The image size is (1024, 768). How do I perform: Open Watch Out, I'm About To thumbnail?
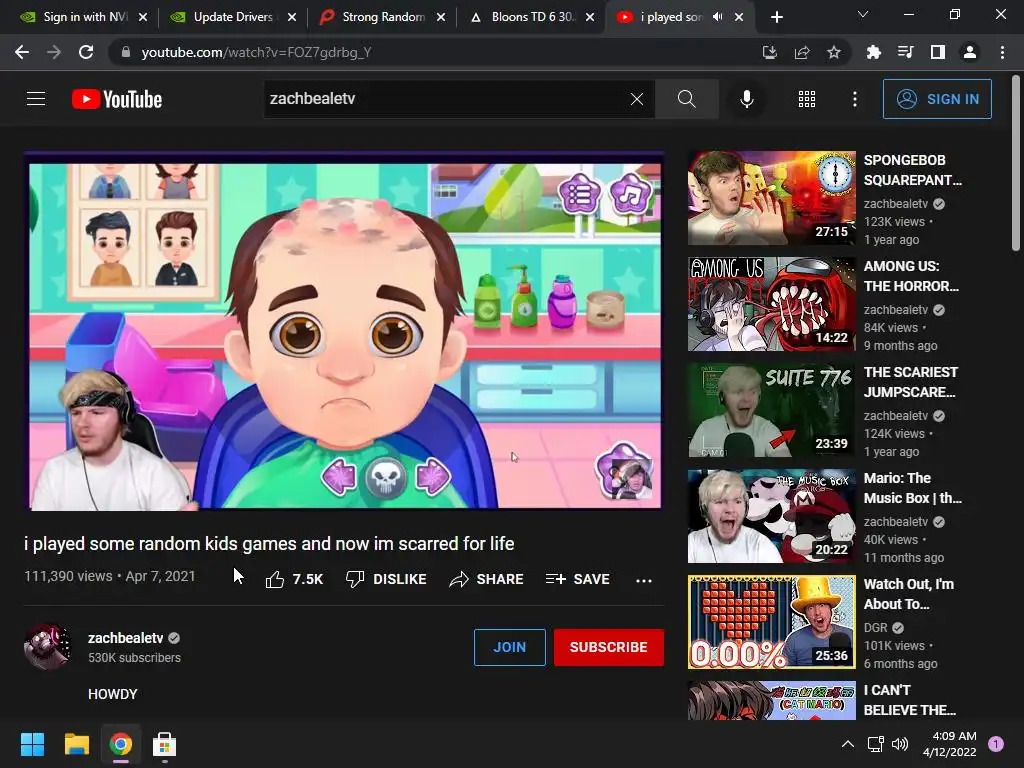771,622
